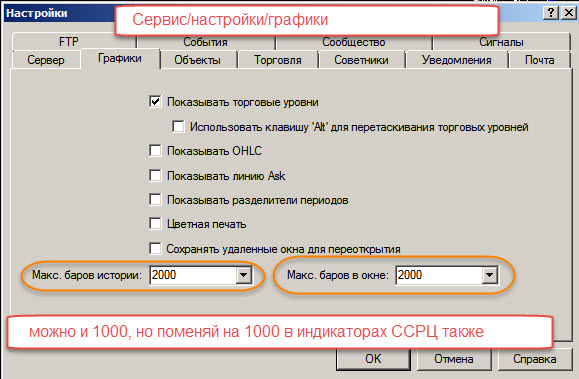Enable Alt key for dragging trade levels

pyautogui.click(x=178, y=127)
